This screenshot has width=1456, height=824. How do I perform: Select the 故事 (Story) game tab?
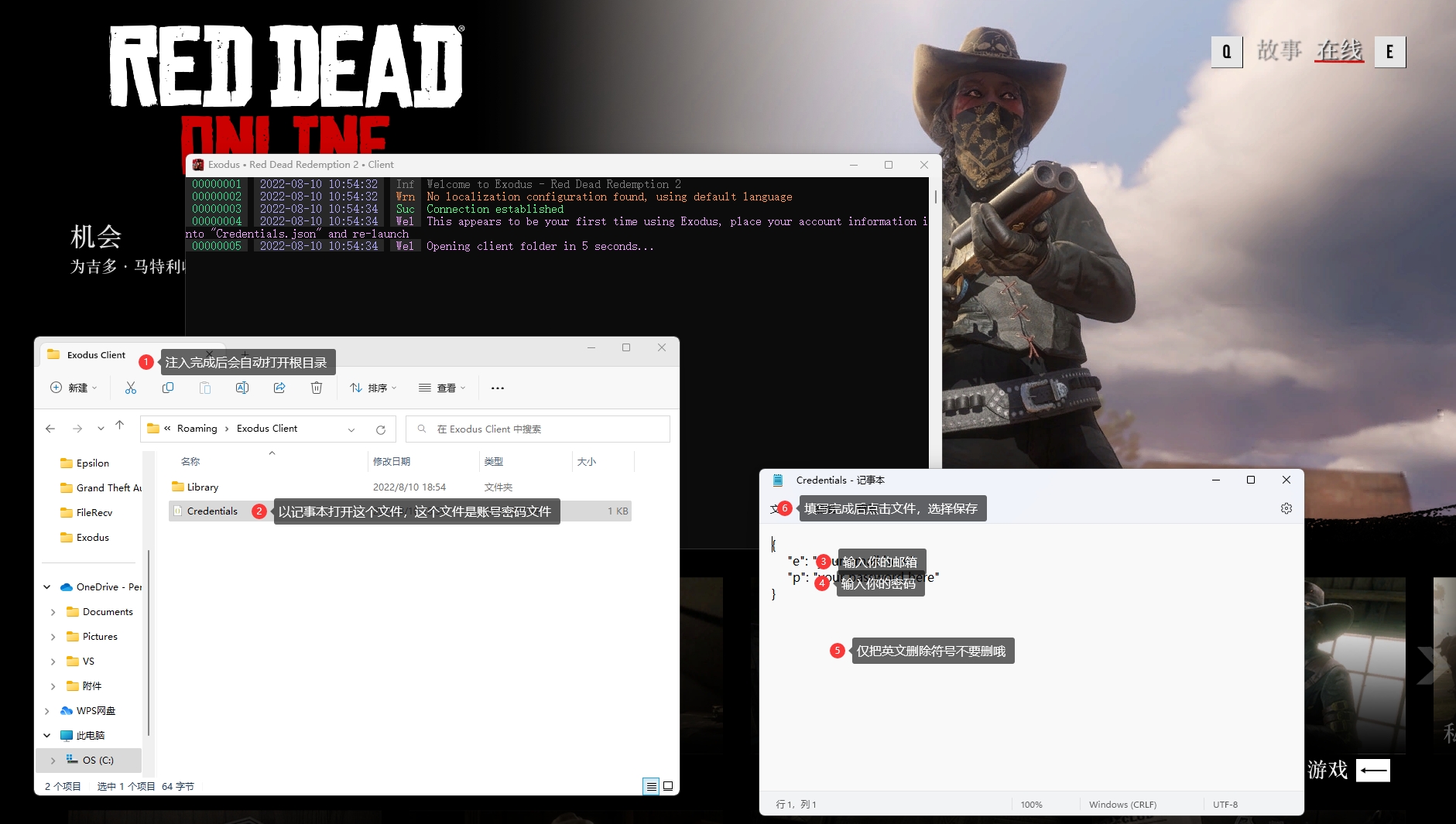1279,51
